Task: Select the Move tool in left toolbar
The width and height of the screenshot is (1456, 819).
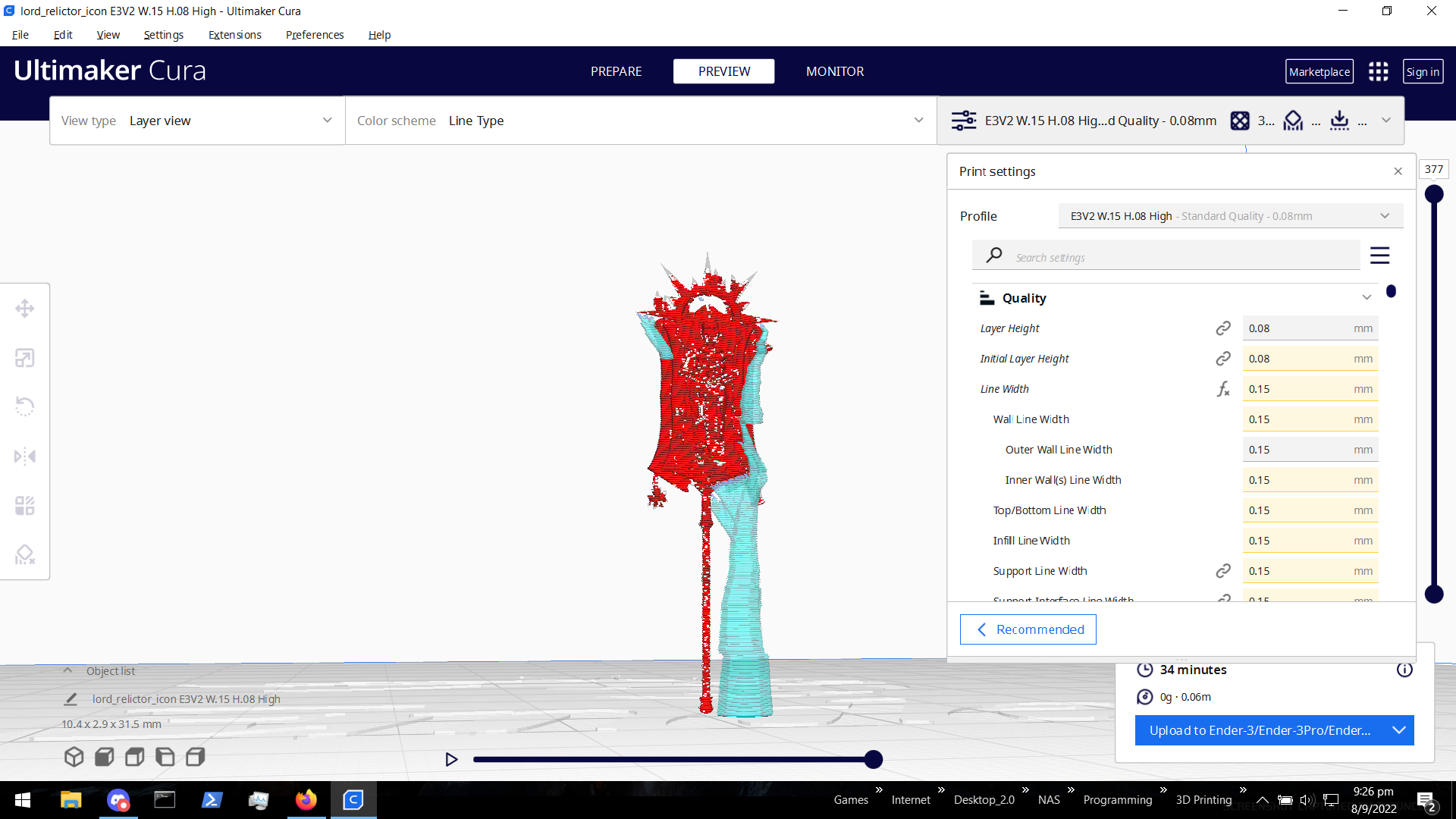Action: pos(25,309)
